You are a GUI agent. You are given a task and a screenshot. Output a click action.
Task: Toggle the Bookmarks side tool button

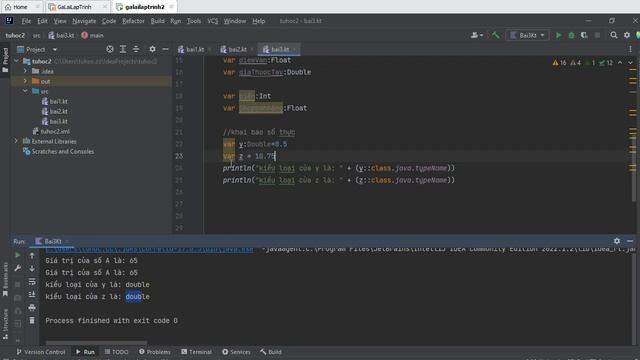[5, 280]
